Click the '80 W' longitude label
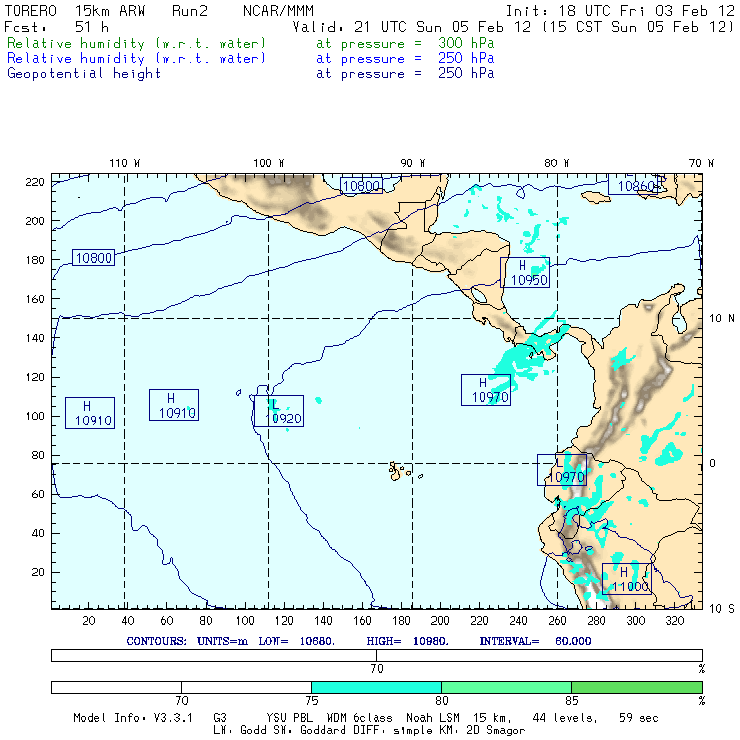The image size is (740, 740). point(556,163)
